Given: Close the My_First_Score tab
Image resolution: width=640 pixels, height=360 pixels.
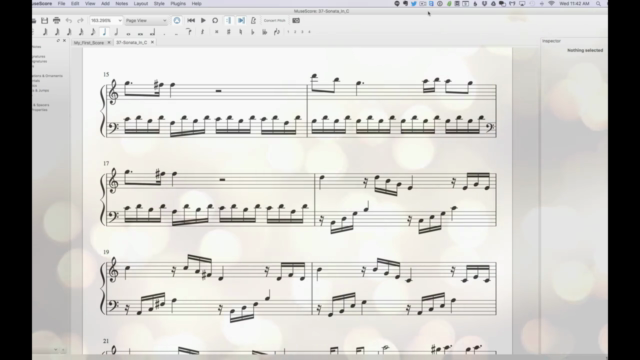Looking at the screenshot, I should pos(109,42).
